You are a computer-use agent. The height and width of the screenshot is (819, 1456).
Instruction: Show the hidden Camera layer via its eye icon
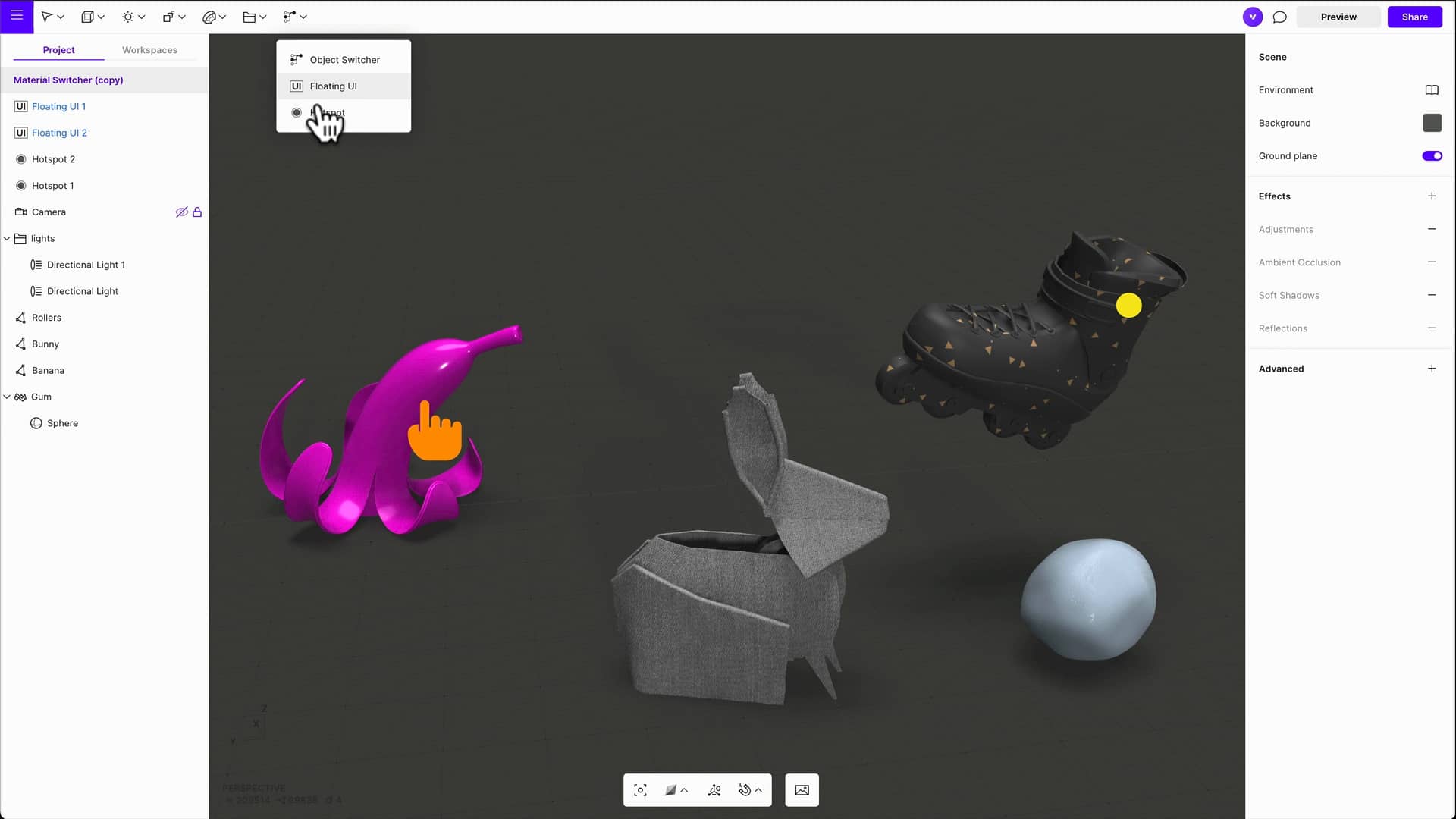tap(181, 212)
